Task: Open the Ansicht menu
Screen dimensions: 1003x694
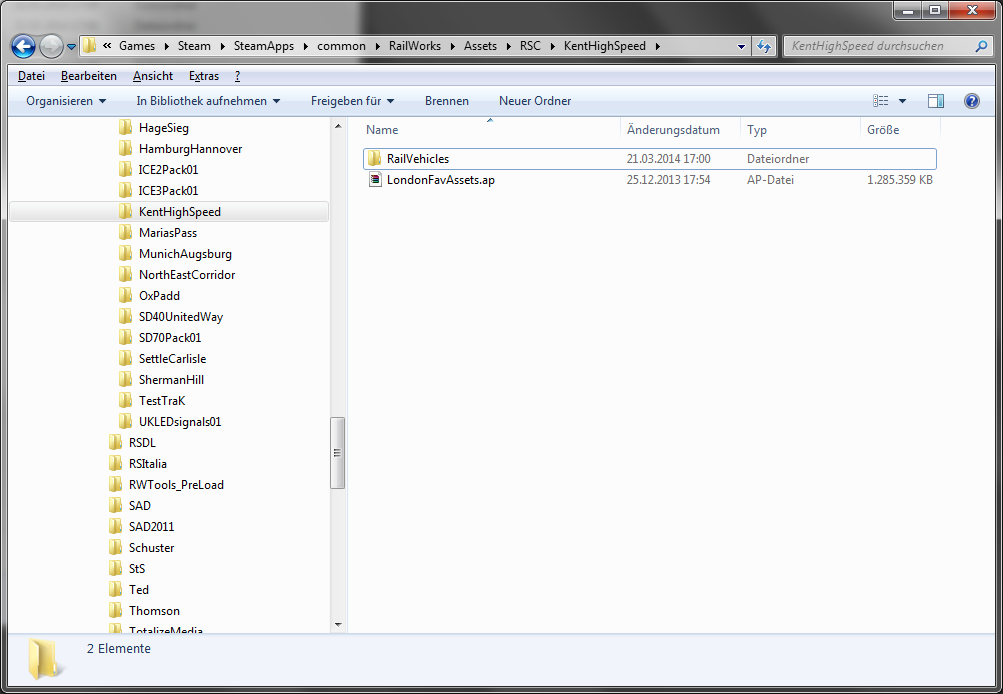Action: click(x=153, y=76)
